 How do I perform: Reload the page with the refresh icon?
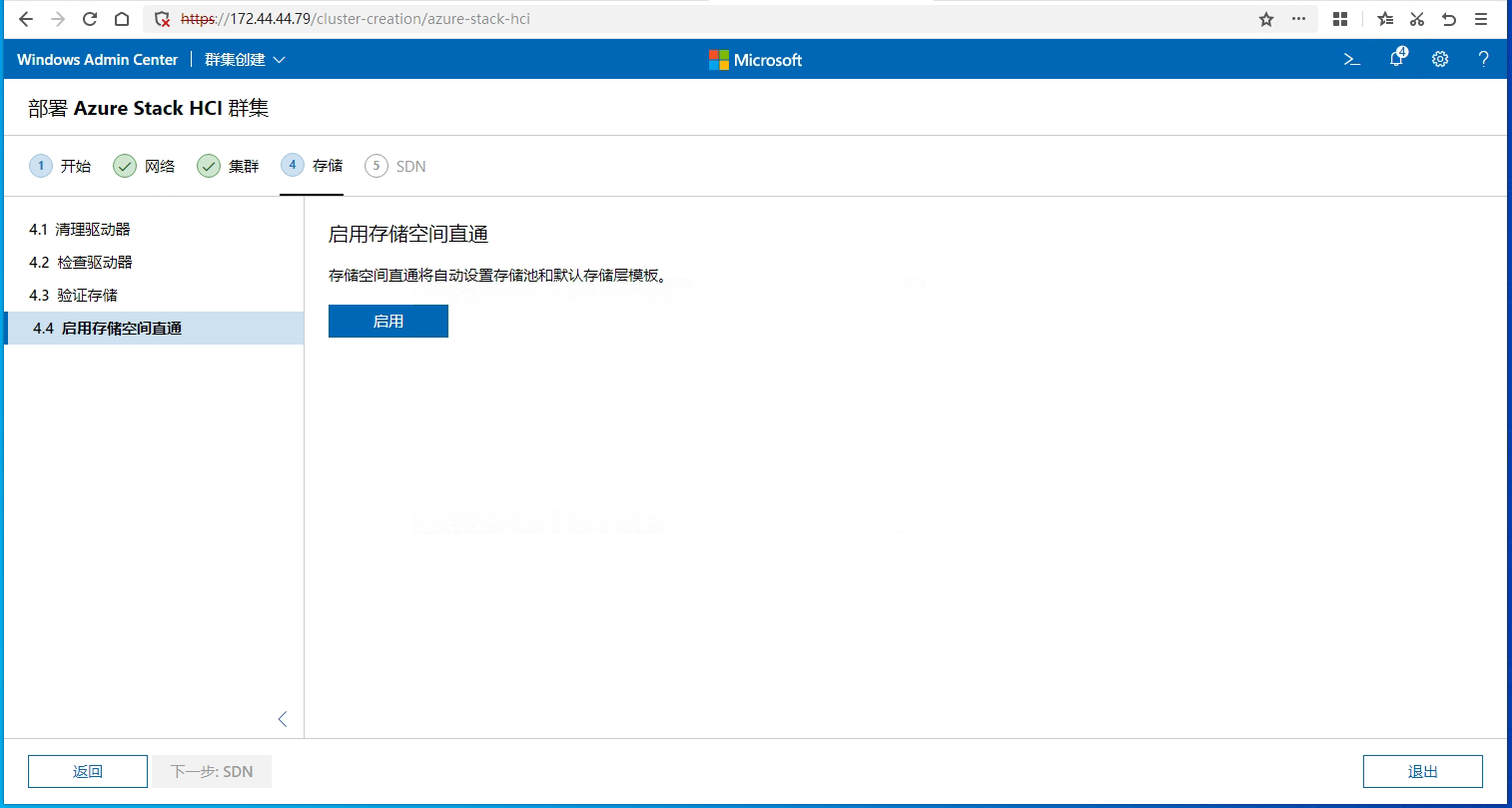click(90, 19)
